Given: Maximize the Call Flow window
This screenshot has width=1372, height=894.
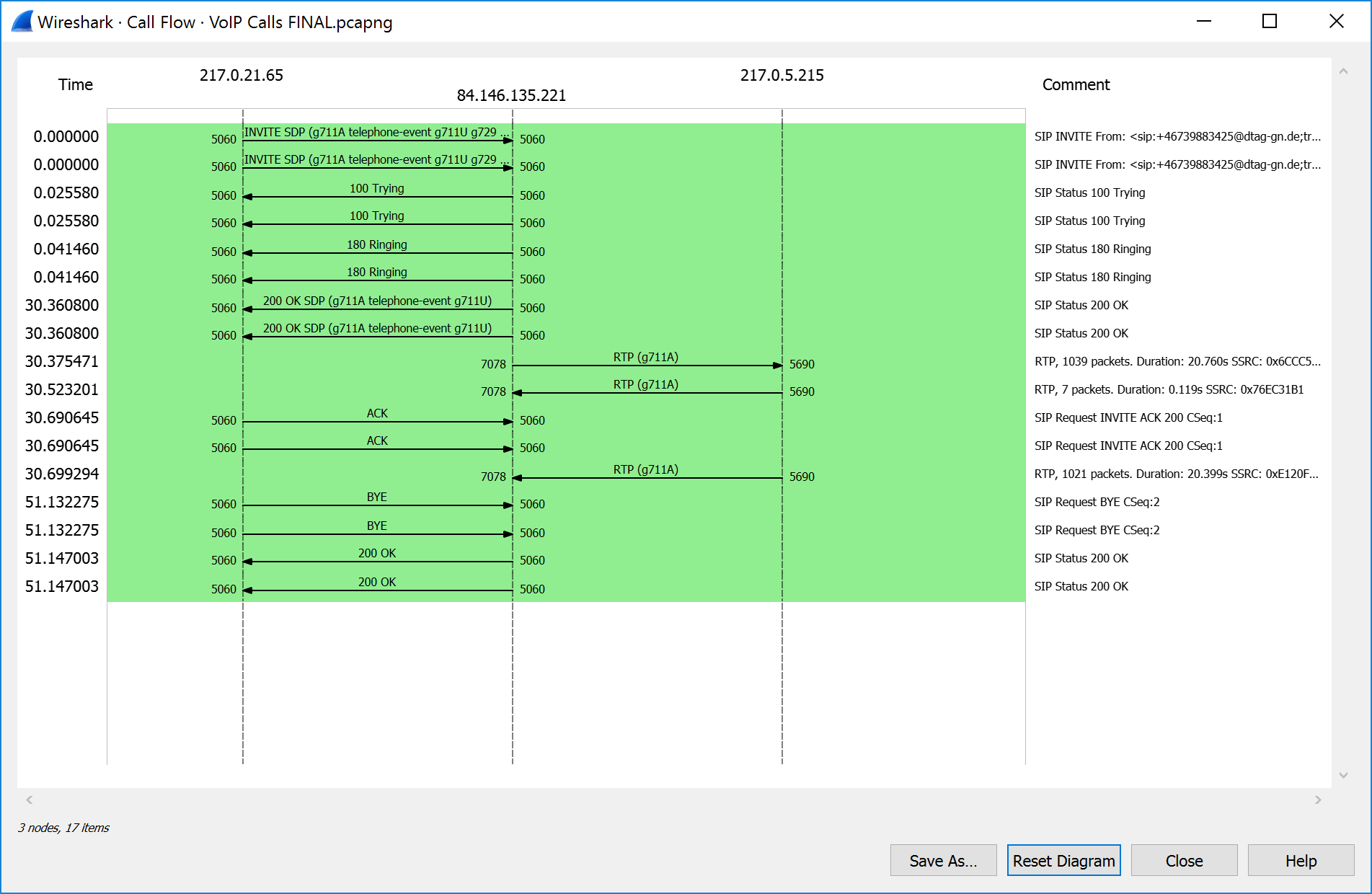Looking at the screenshot, I should [1270, 22].
